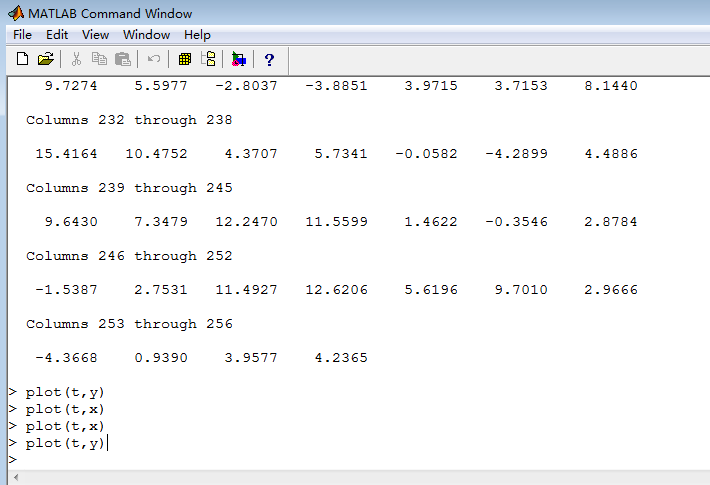
Task: Click the Undo arrow icon
Action: click(x=154, y=59)
